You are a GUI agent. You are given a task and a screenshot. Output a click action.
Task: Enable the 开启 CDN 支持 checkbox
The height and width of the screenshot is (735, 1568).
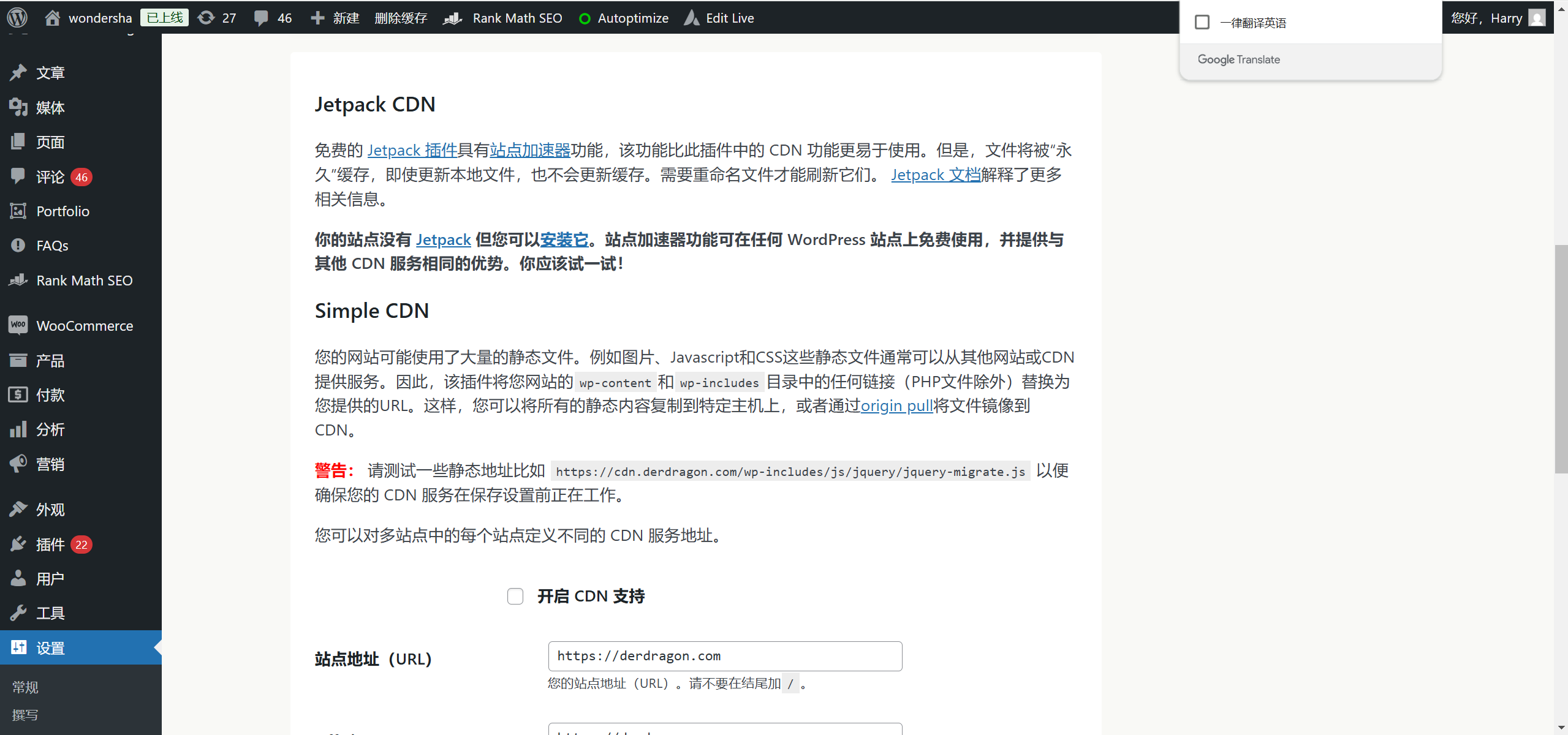514,595
